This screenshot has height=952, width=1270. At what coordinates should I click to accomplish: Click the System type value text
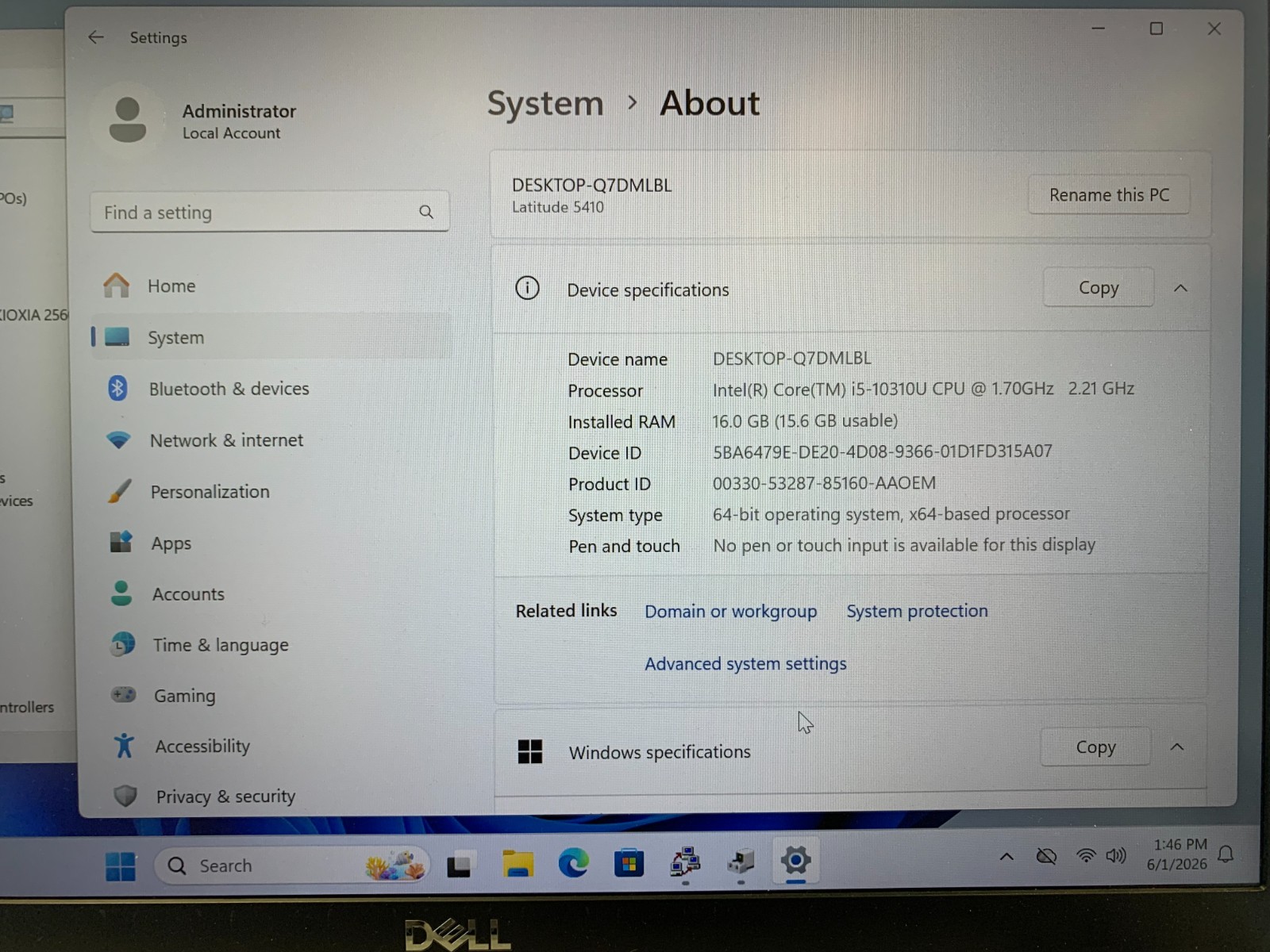click(x=891, y=514)
